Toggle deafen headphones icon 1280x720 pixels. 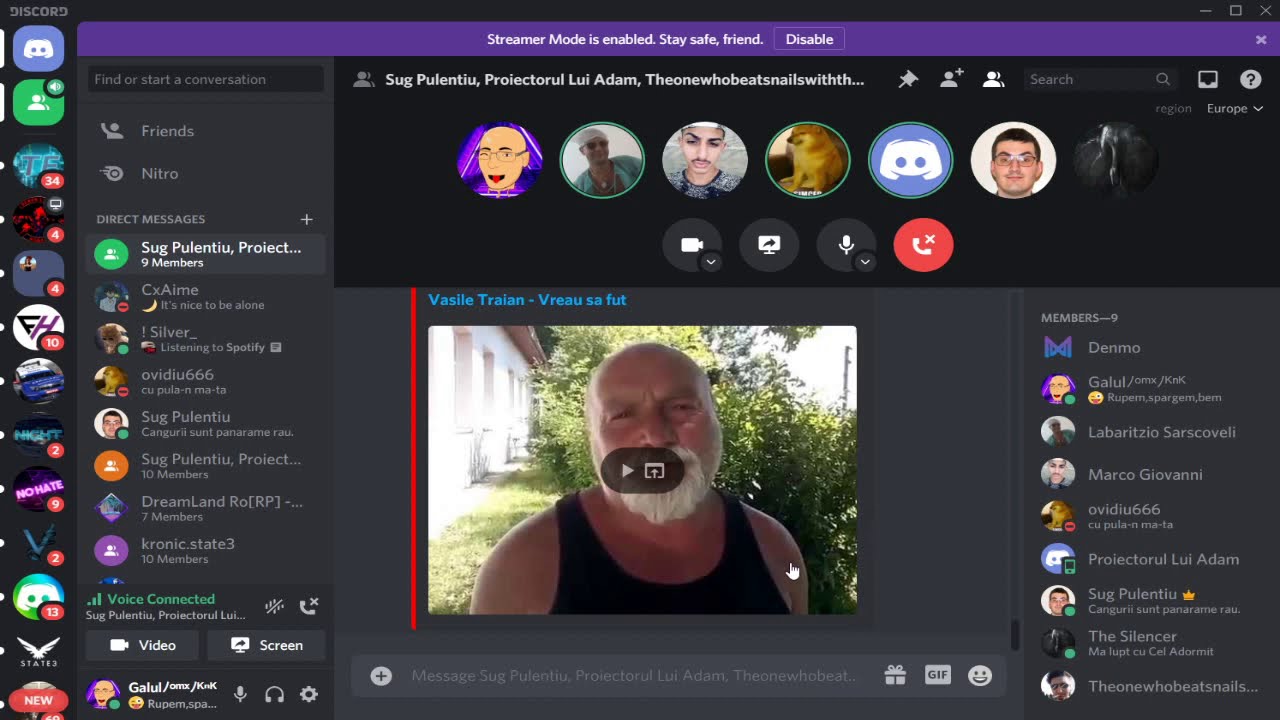(275, 694)
